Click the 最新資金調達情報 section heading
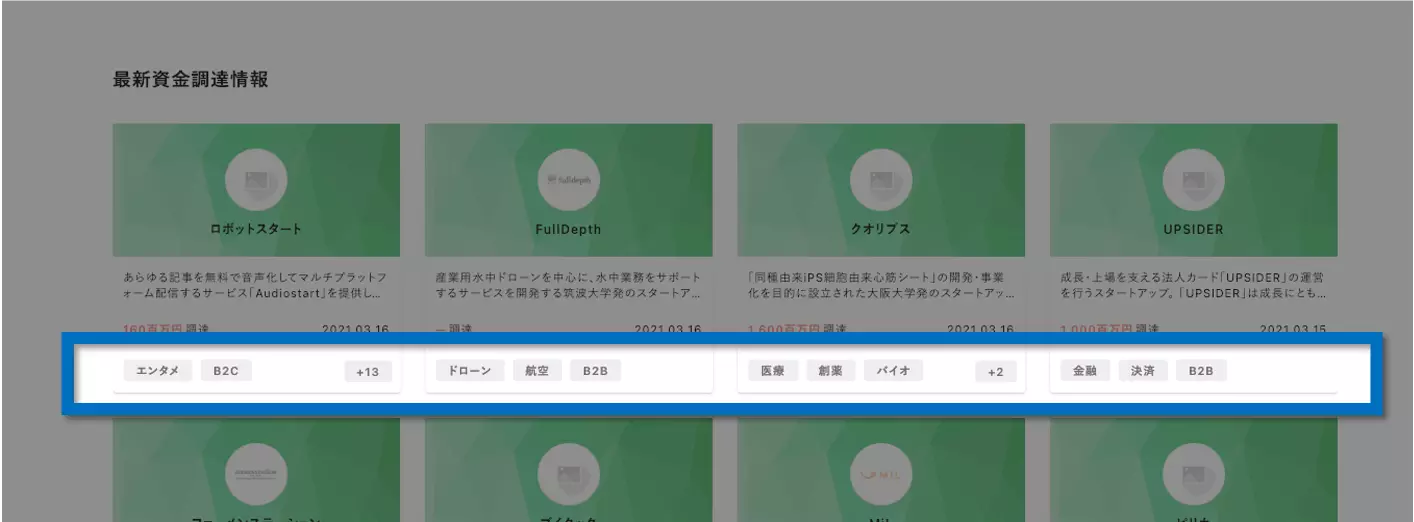1414x522 pixels. tap(190, 81)
